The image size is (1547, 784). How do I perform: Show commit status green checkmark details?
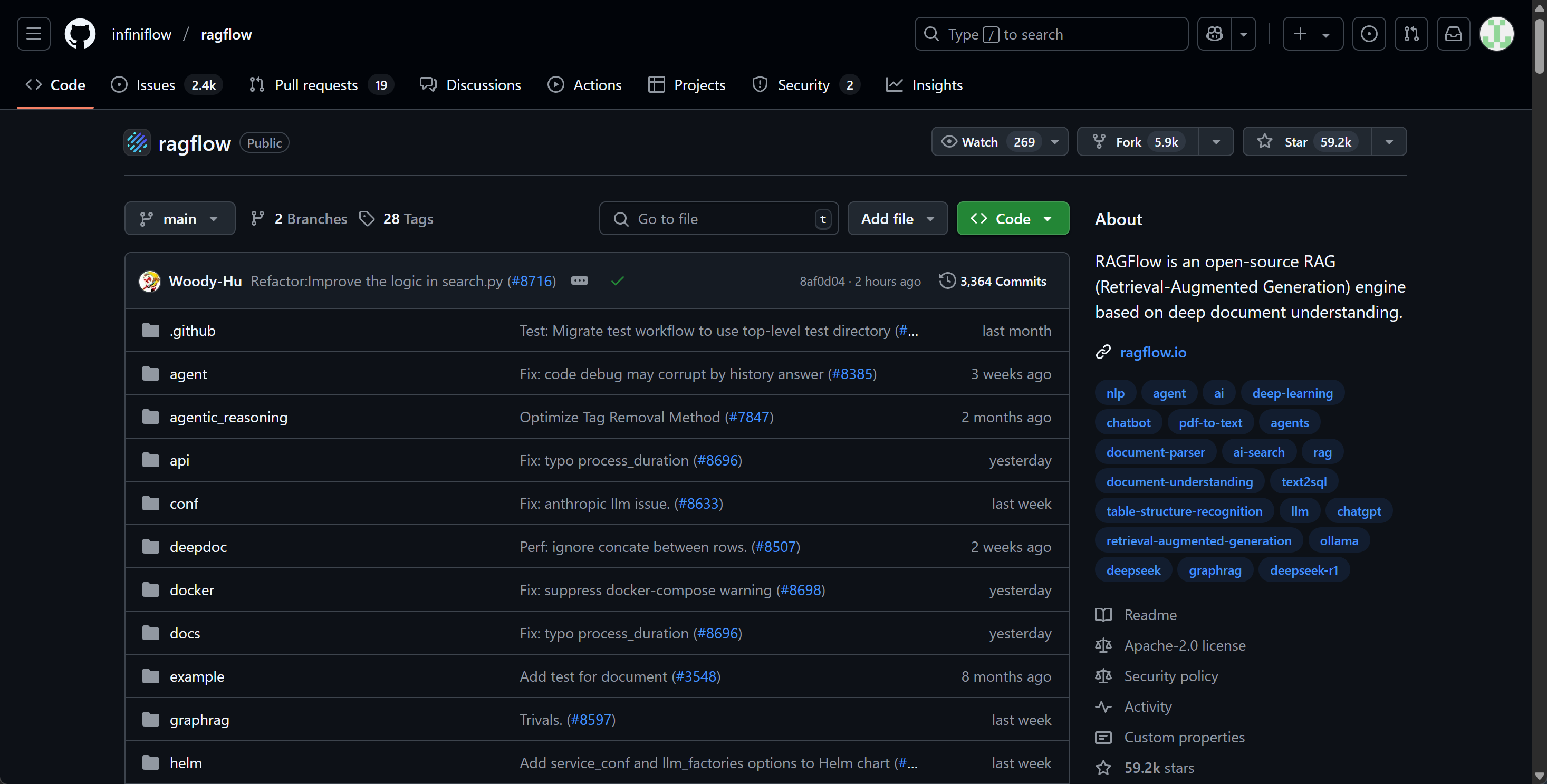617,281
